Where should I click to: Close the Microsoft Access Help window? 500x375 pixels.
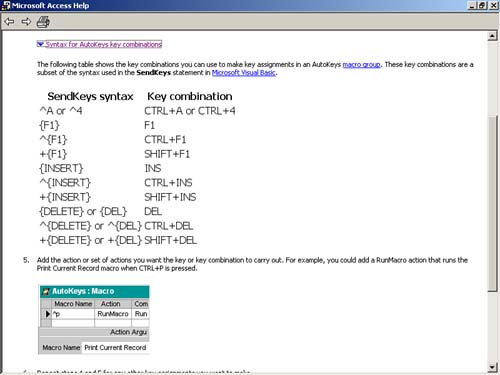pyautogui.click(x=493, y=6)
